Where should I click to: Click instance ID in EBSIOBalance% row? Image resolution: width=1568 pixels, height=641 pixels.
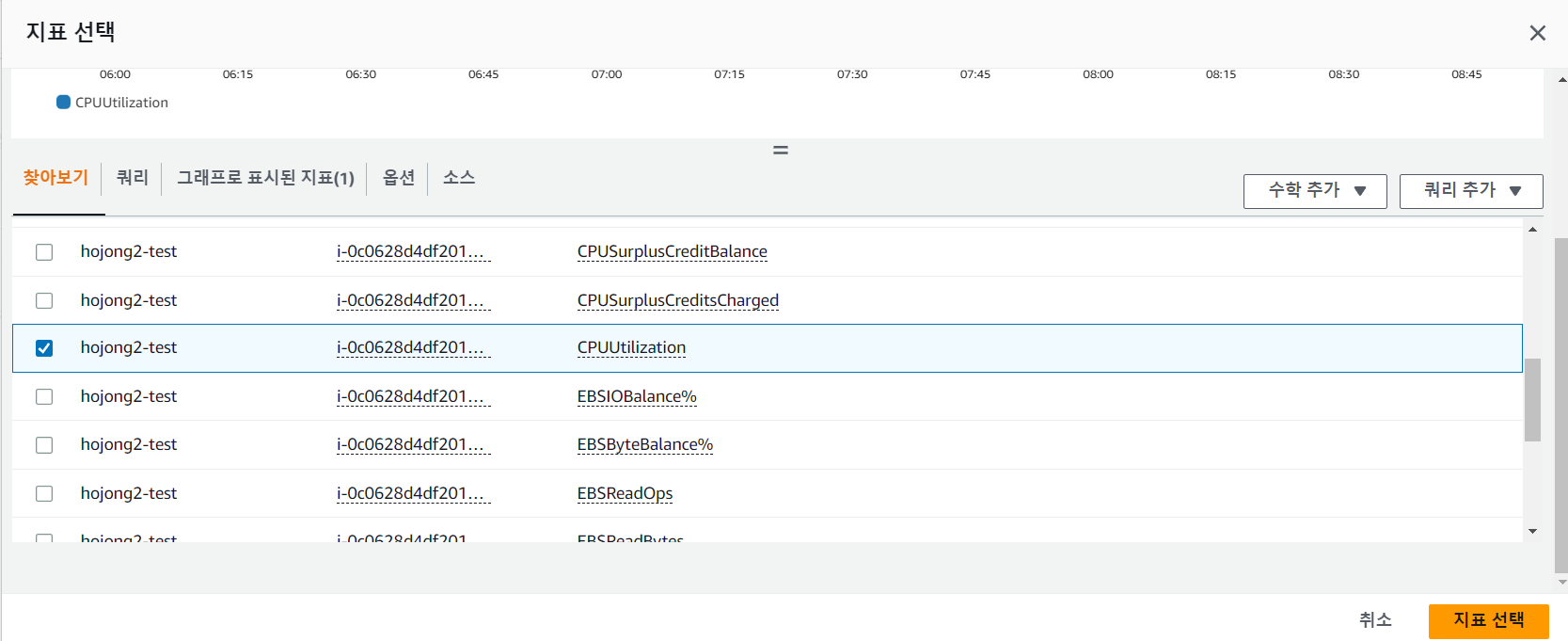414,396
